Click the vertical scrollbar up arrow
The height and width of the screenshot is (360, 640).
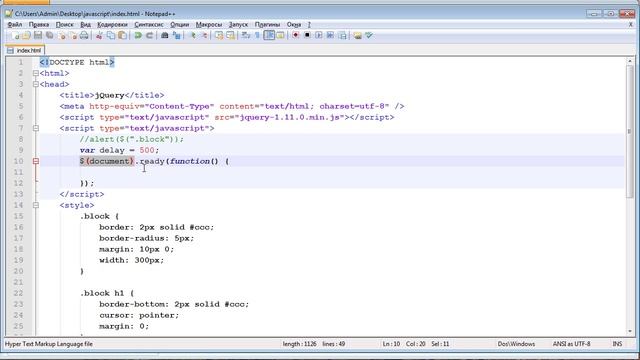pyautogui.click(x=630, y=61)
